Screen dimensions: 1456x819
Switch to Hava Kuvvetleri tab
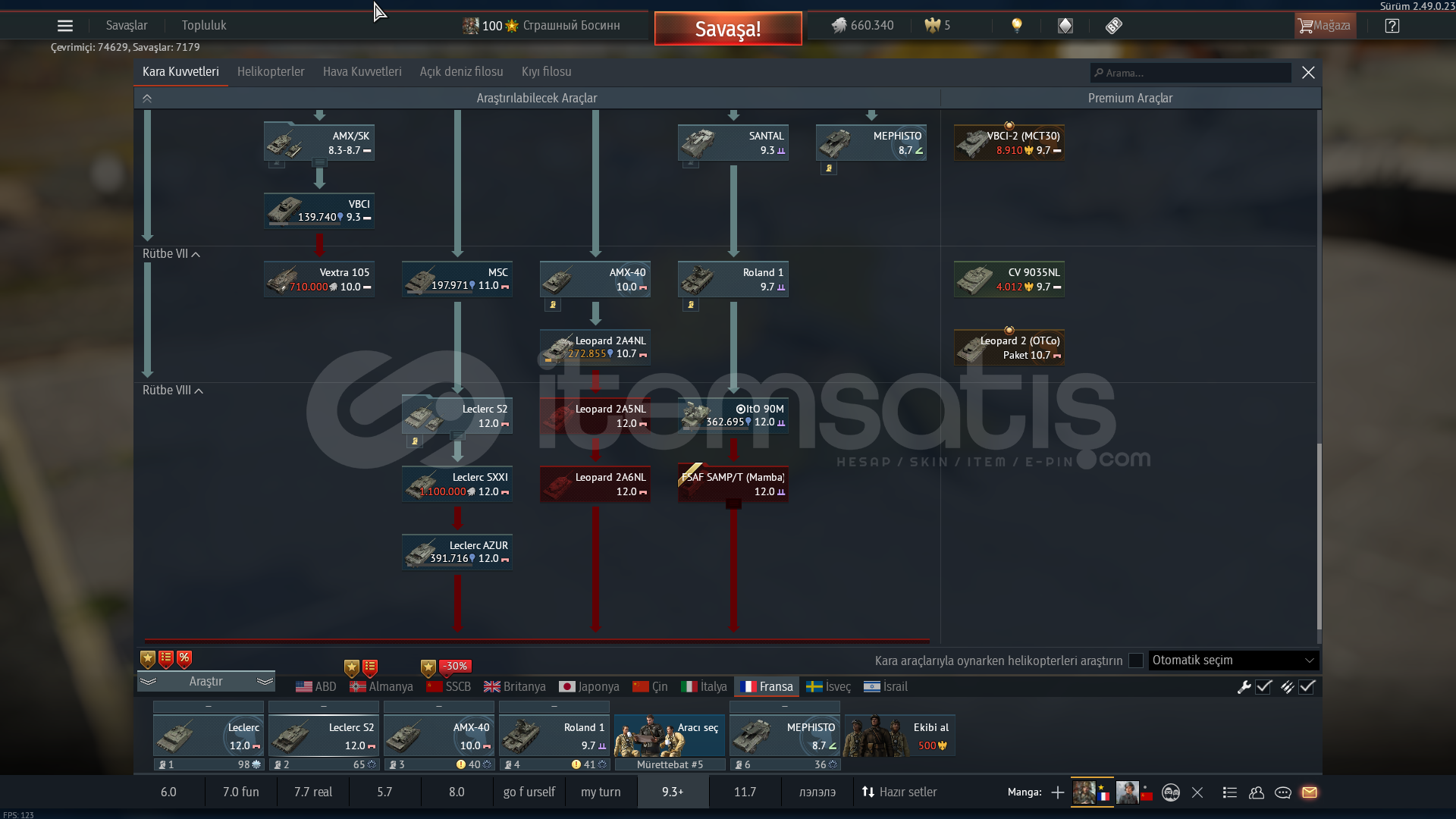[362, 71]
